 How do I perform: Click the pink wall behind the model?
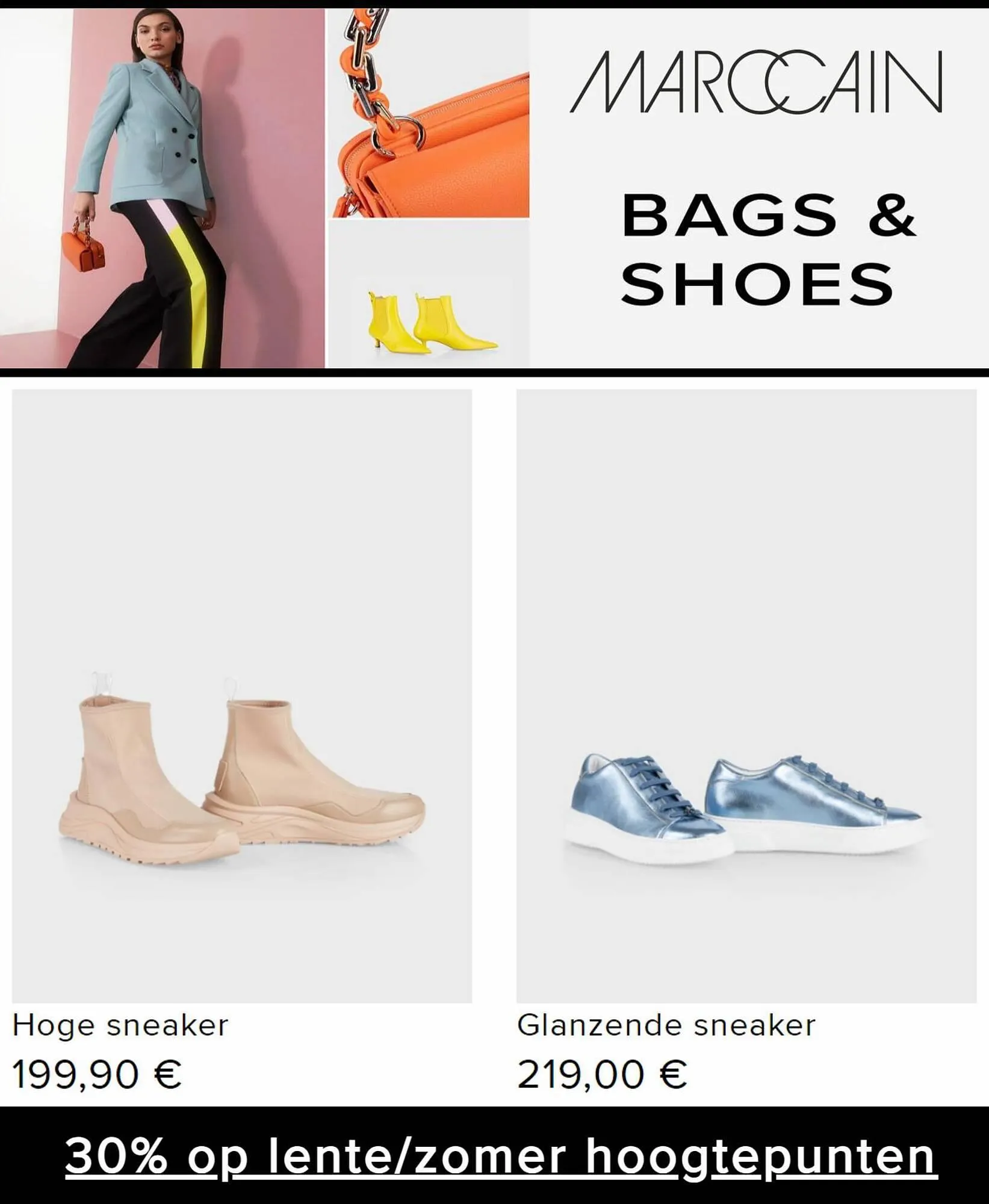pos(271,181)
